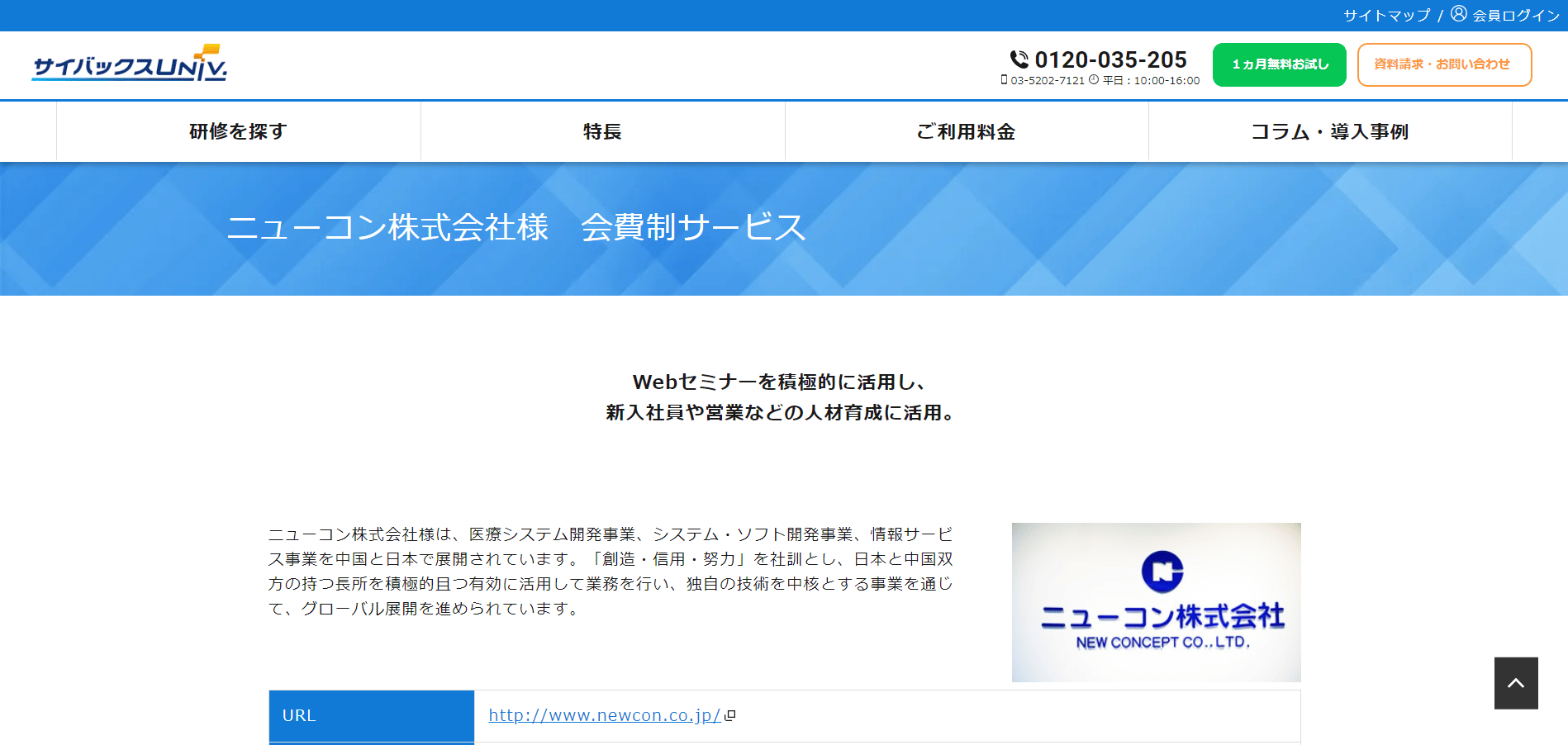Click the external link icon after URL
This screenshot has height=745, width=1568.
pyautogui.click(x=729, y=715)
